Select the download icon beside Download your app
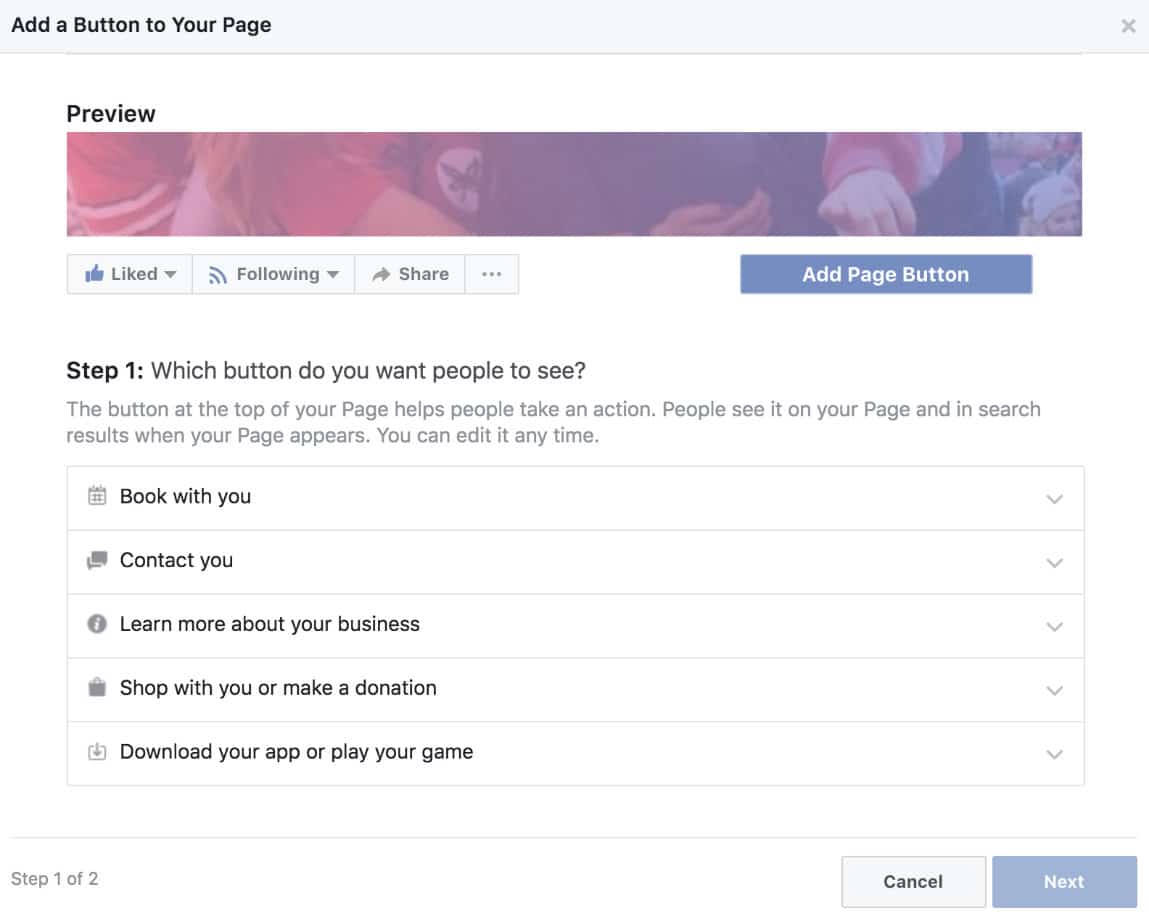 pos(97,752)
